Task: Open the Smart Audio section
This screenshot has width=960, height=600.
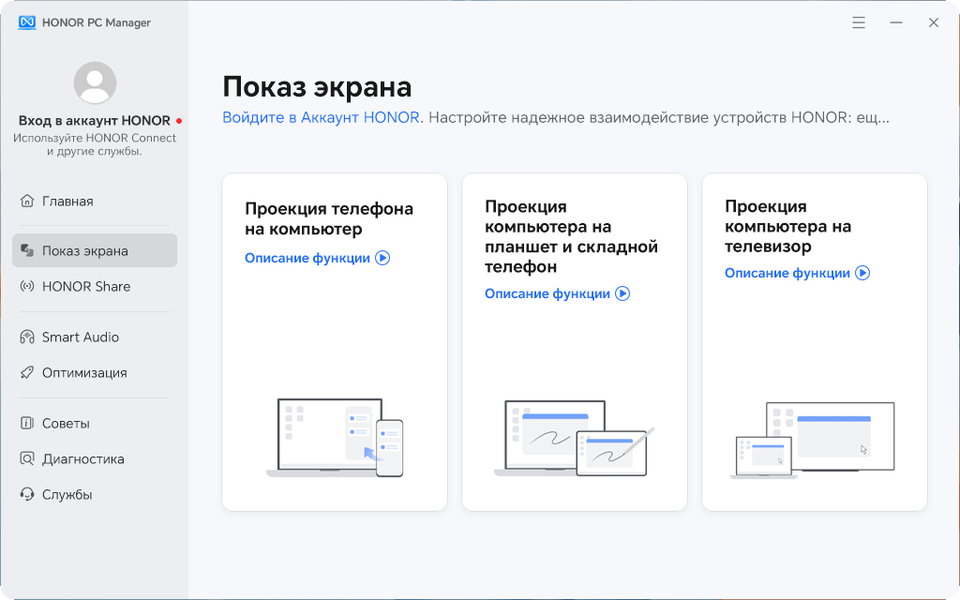Action: pos(95,337)
